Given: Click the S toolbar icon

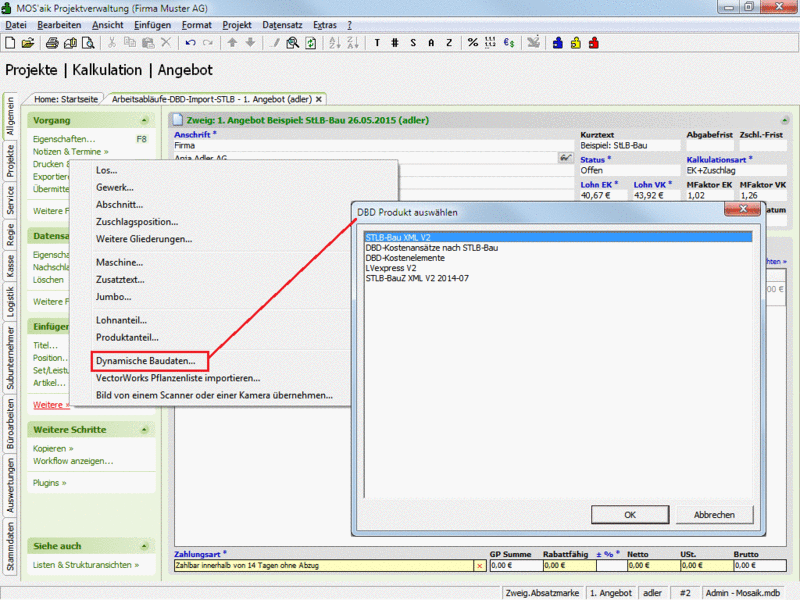Looking at the screenshot, I should pos(413,43).
